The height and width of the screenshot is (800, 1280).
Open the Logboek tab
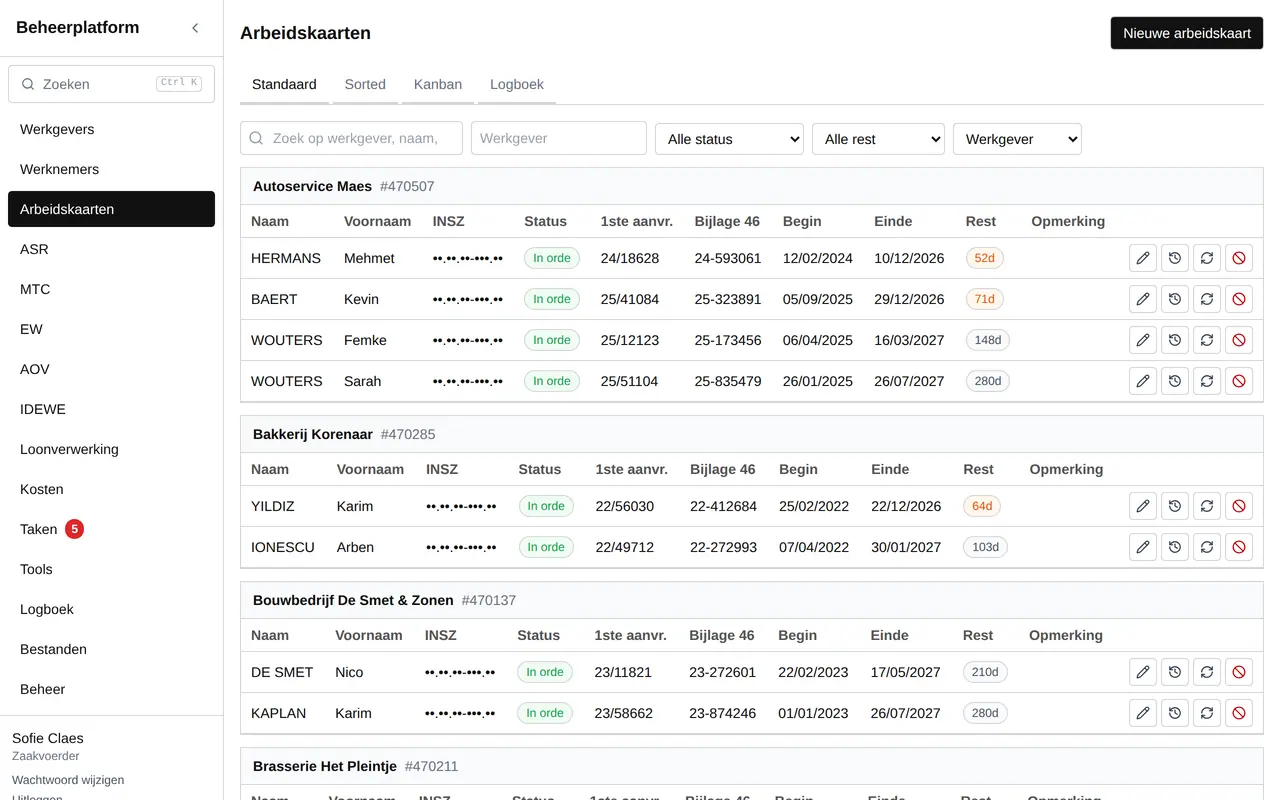[x=517, y=85]
